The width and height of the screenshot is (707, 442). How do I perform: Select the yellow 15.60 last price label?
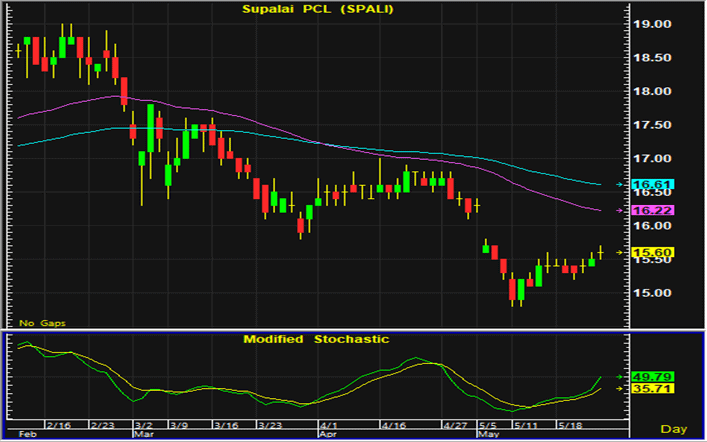pos(653,253)
